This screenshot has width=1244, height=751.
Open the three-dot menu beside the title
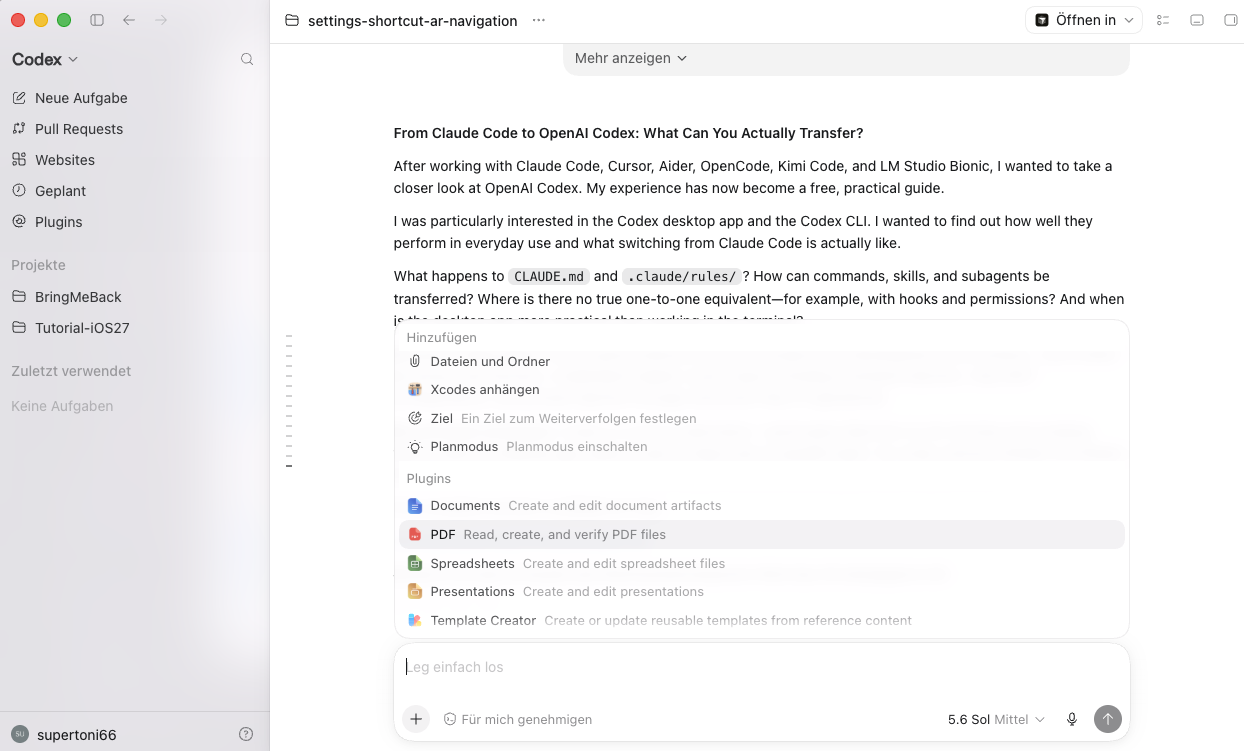(539, 20)
